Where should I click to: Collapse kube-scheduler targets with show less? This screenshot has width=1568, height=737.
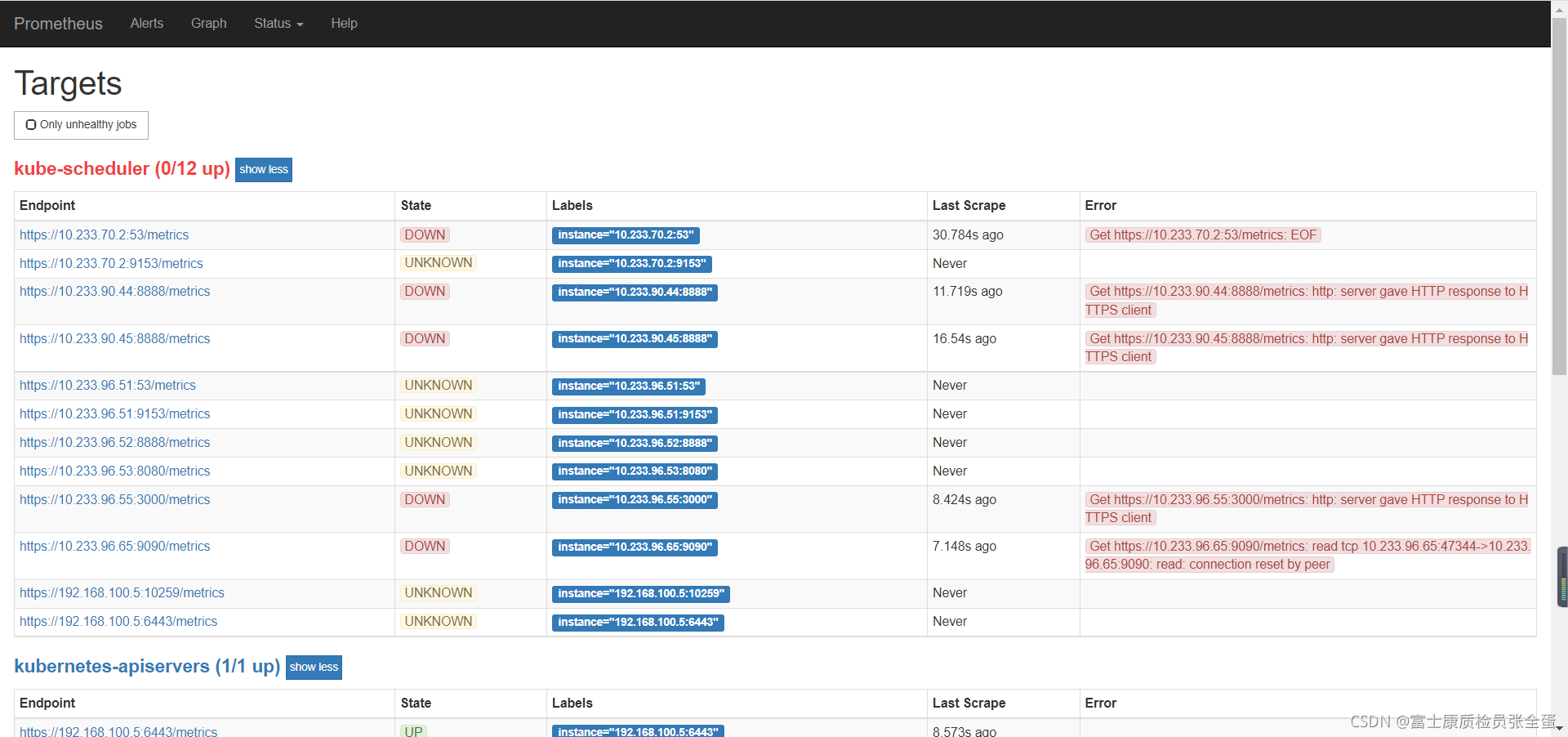click(264, 169)
